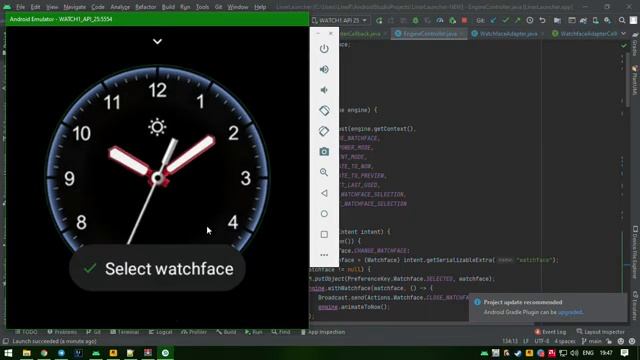The height and width of the screenshot is (360, 640).
Task: Click the down chevron above the watchface
Action: [x=157, y=41]
